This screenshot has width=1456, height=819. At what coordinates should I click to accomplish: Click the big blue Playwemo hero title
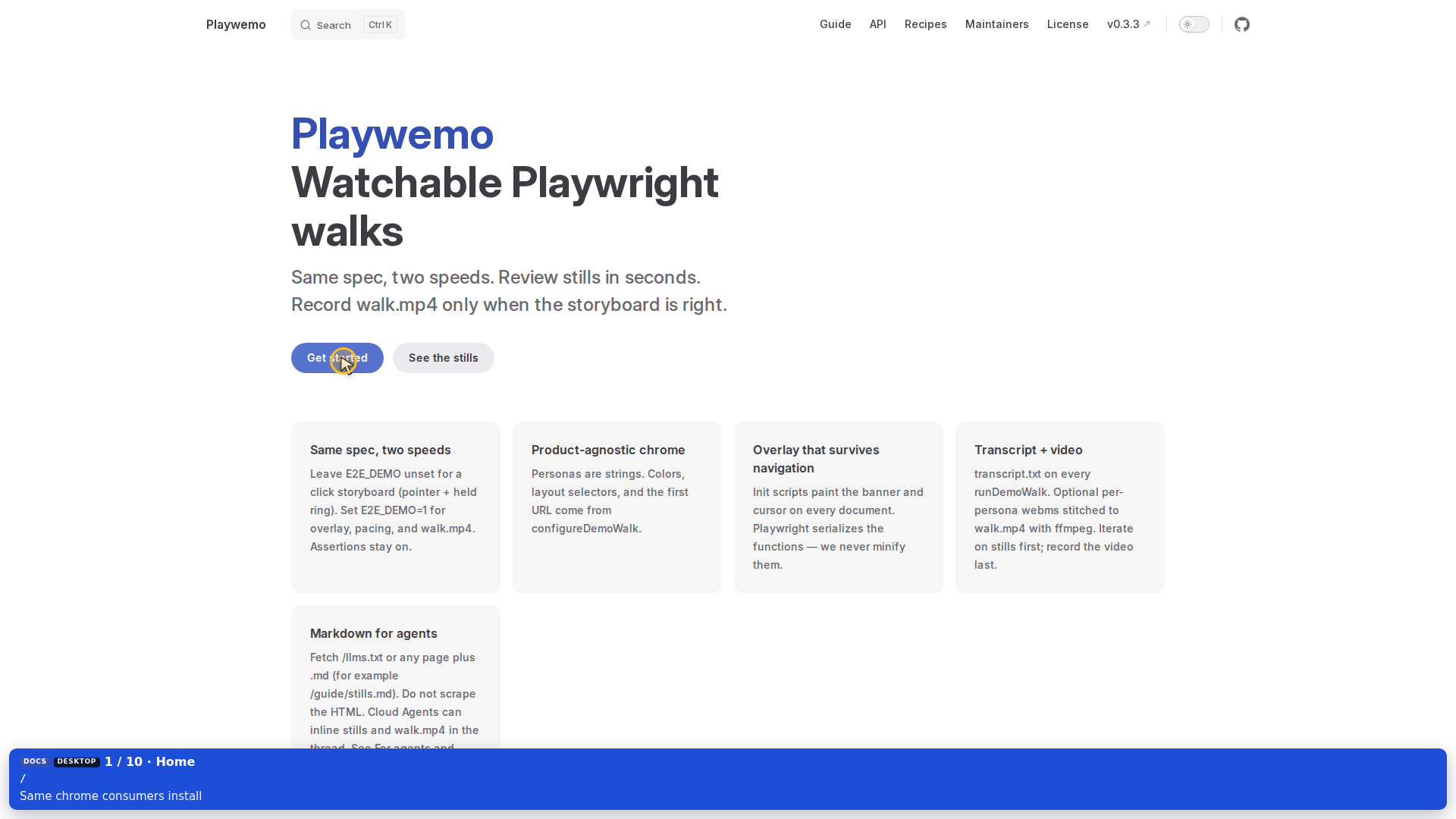tap(392, 134)
